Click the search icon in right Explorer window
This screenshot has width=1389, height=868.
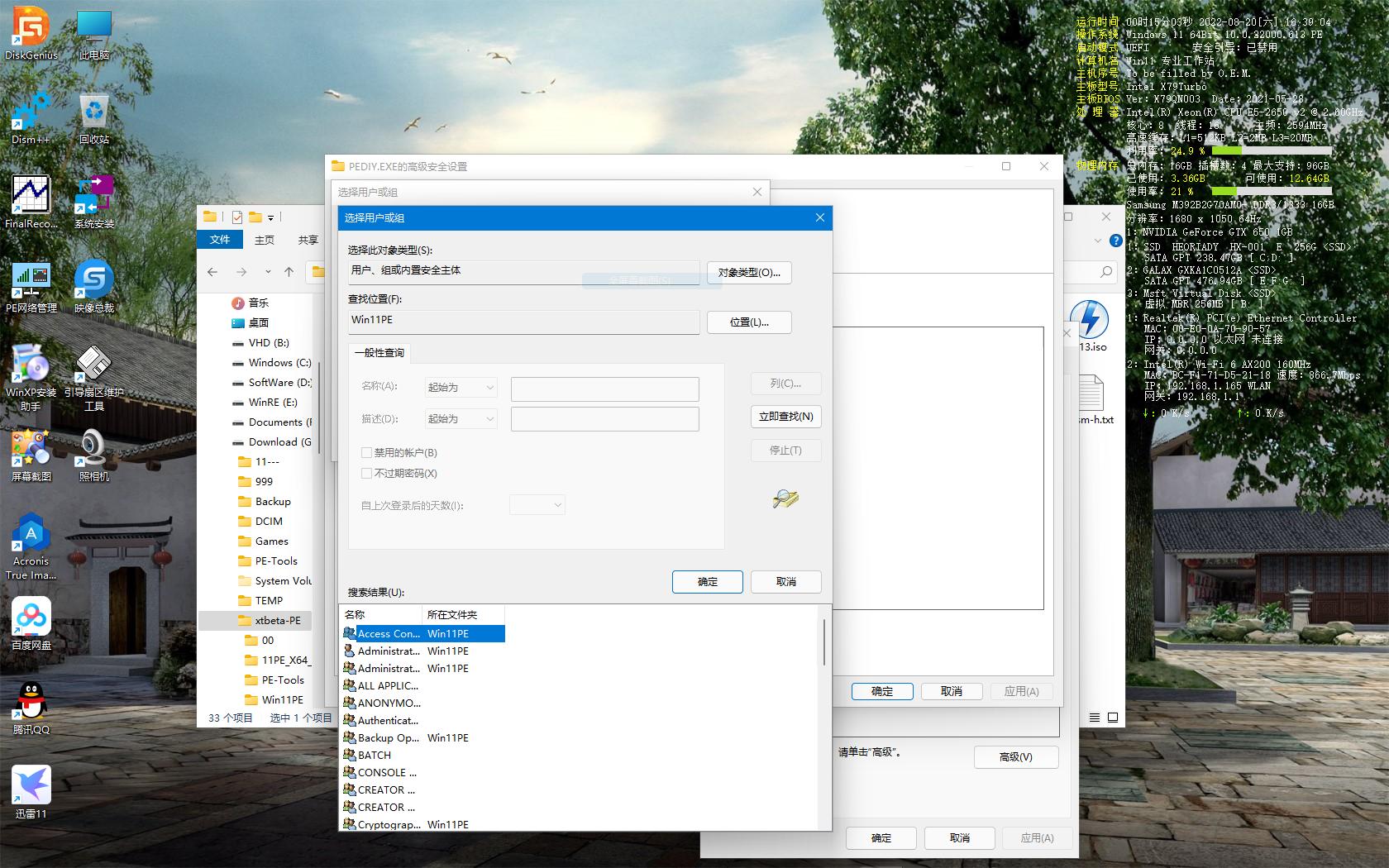(x=1106, y=271)
